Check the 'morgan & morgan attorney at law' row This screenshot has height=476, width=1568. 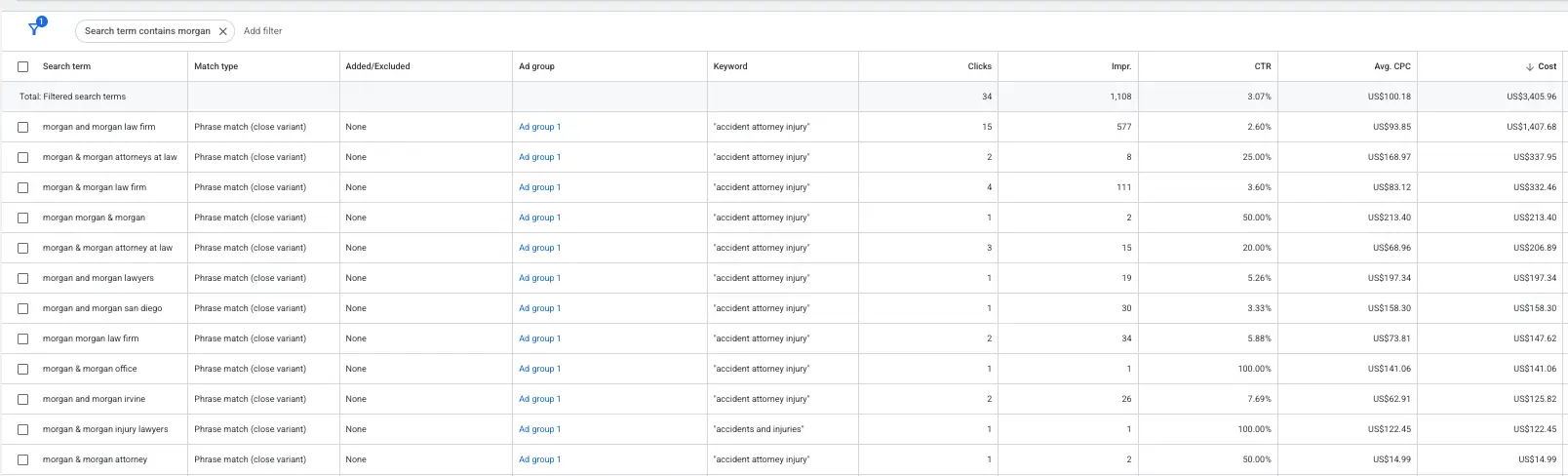23,248
